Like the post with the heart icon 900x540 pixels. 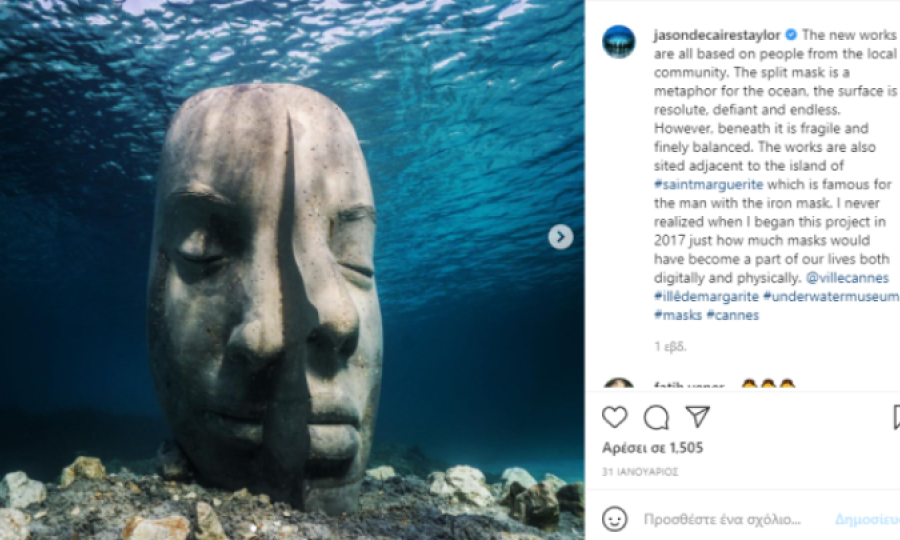pyautogui.click(x=614, y=417)
